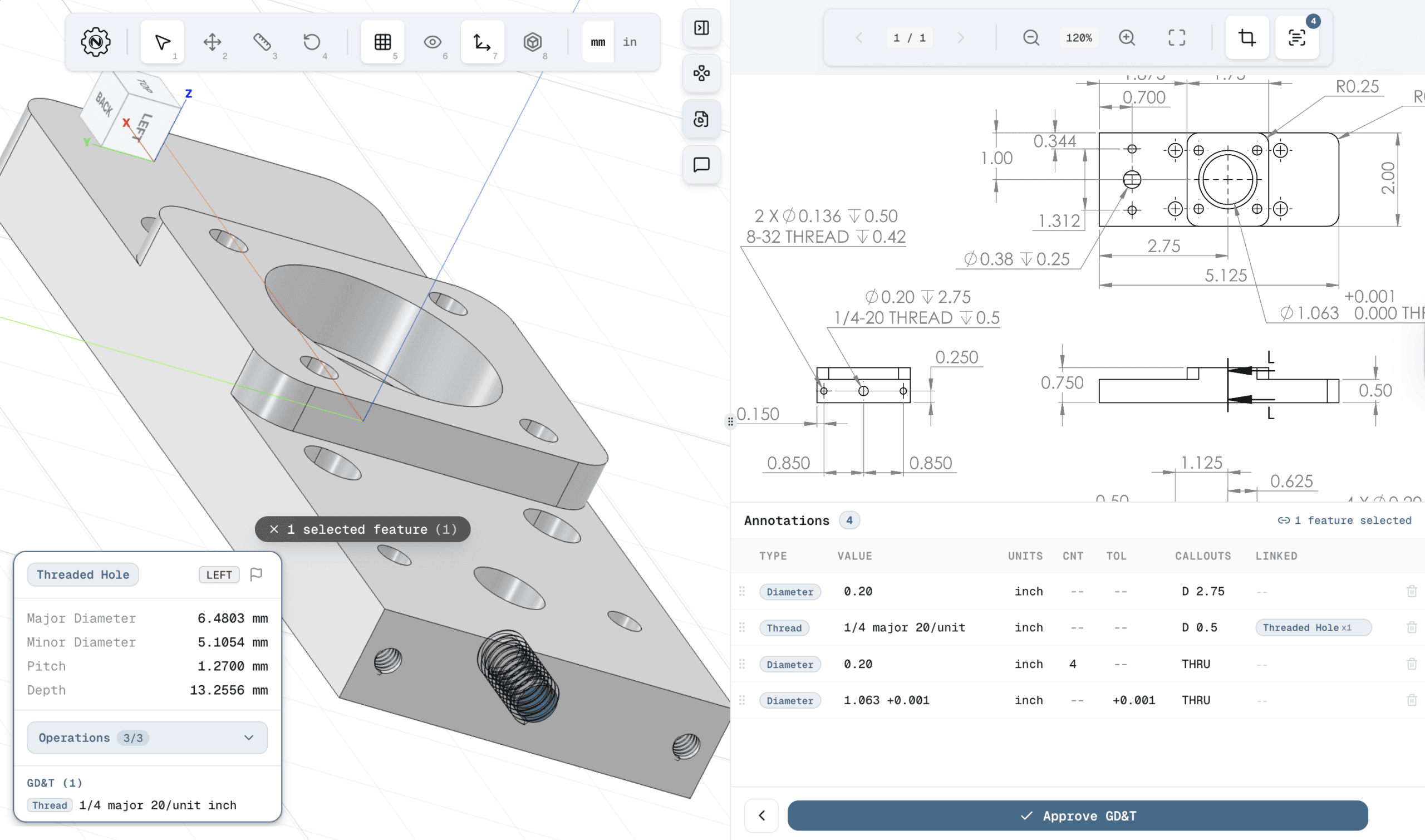Activate the move/pan tool
1425x840 pixels.
[212, 42]
